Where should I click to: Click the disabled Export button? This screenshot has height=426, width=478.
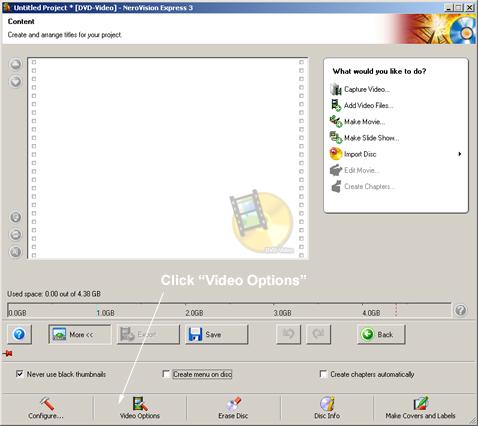[148, 334]
